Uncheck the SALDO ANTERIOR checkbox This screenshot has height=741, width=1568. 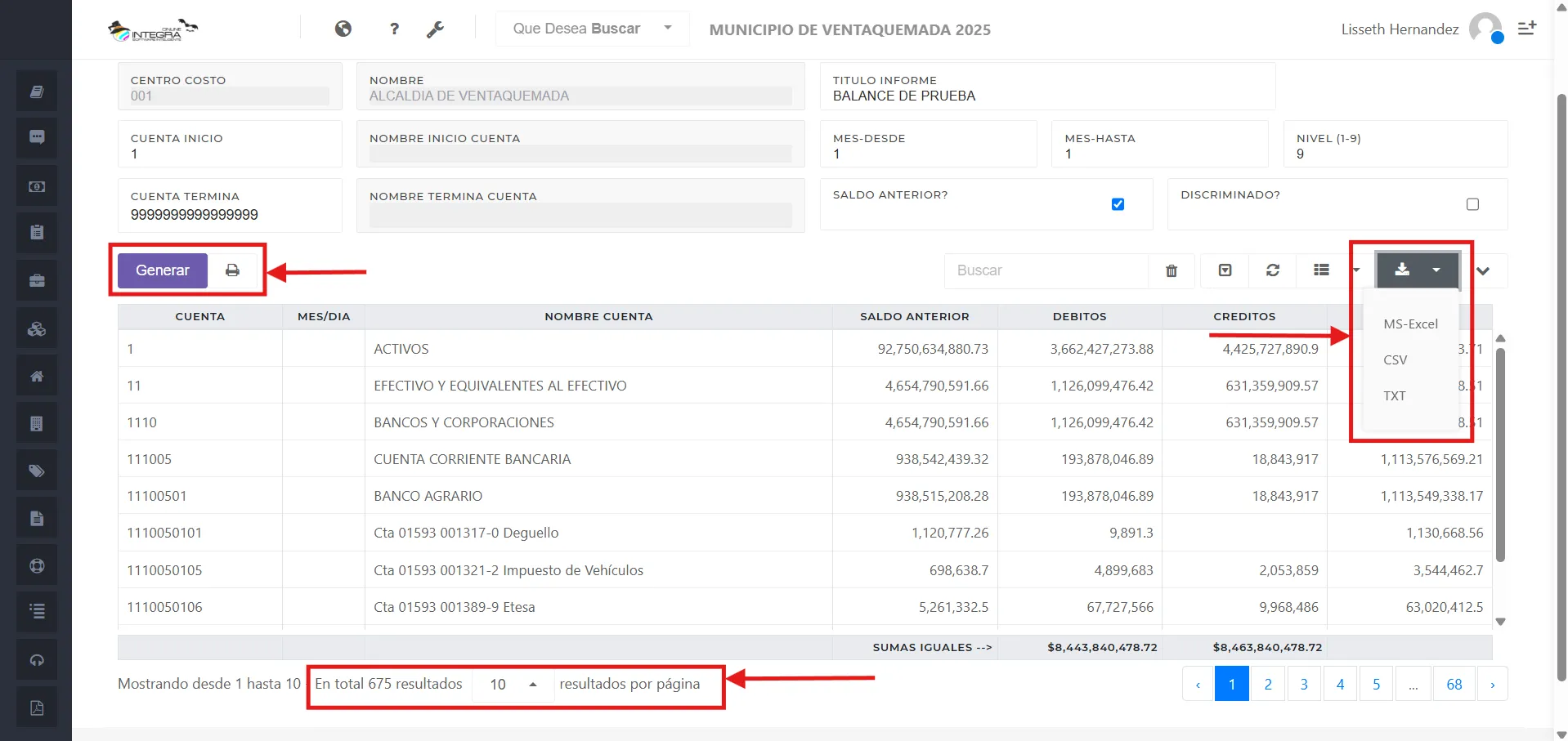tap(1118, 204)
